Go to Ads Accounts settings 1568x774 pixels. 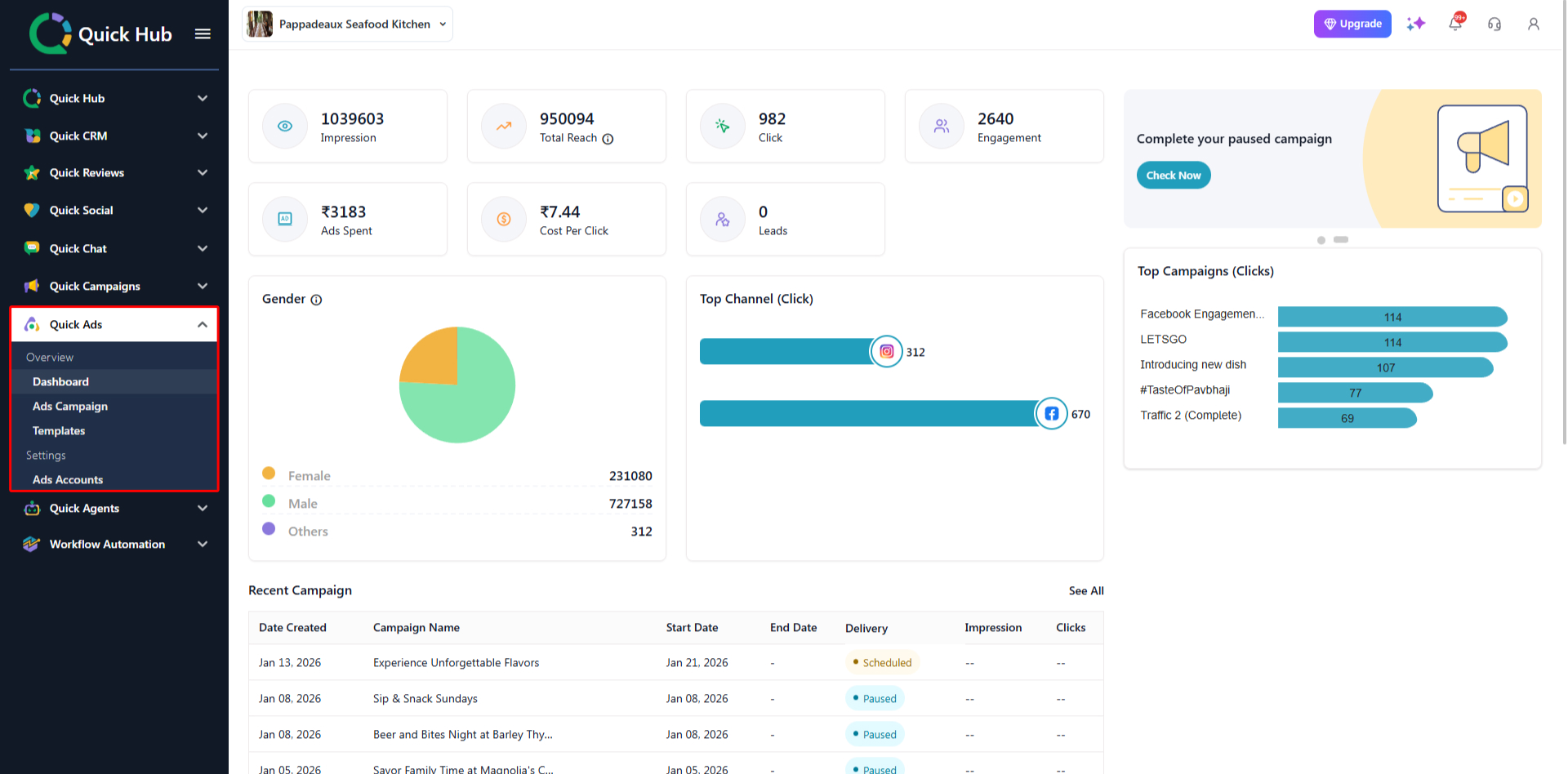point(68,479)
